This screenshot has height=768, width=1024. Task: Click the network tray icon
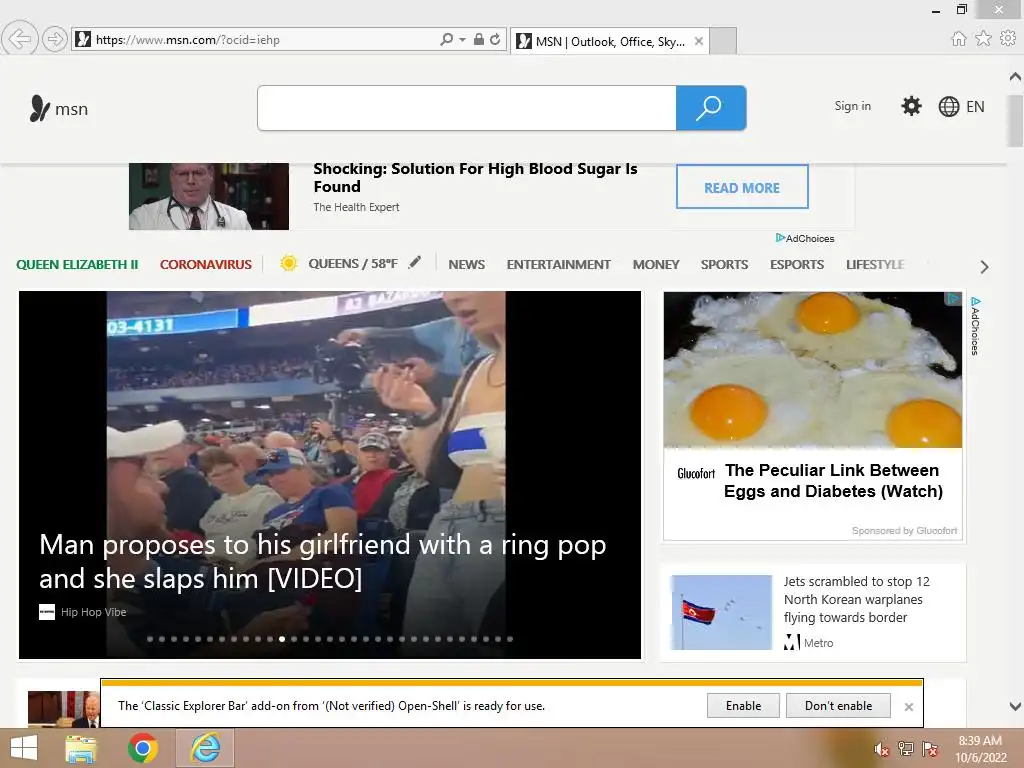coord(905,749)
